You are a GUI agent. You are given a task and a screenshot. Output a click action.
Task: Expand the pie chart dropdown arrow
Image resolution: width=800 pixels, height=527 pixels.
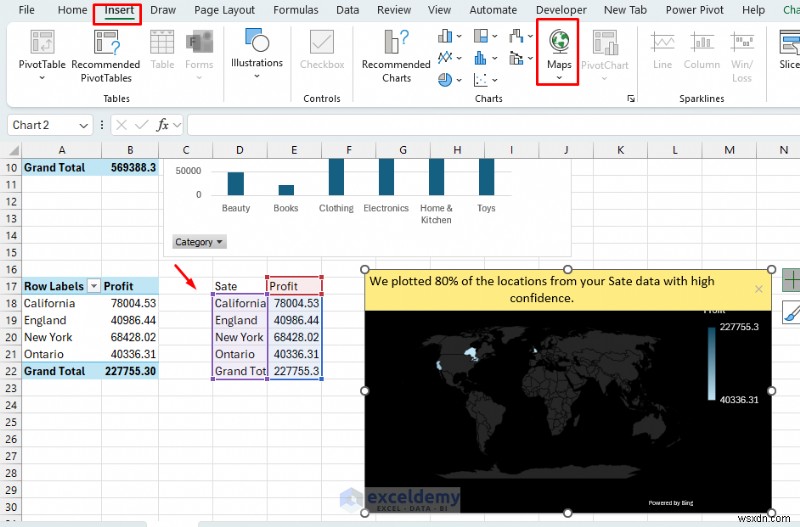[x=459, y=80]
